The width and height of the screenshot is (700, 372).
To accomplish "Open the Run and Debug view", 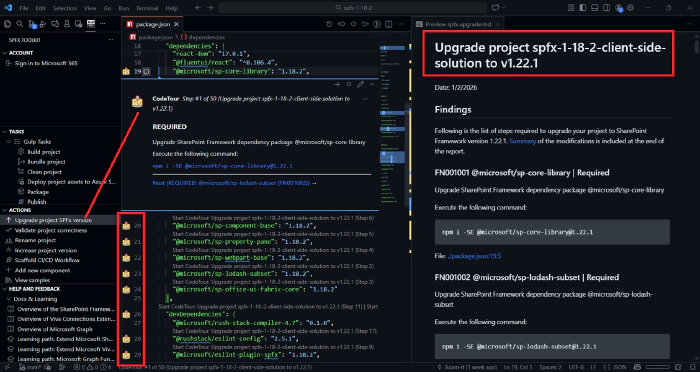I will pos(43,24).
